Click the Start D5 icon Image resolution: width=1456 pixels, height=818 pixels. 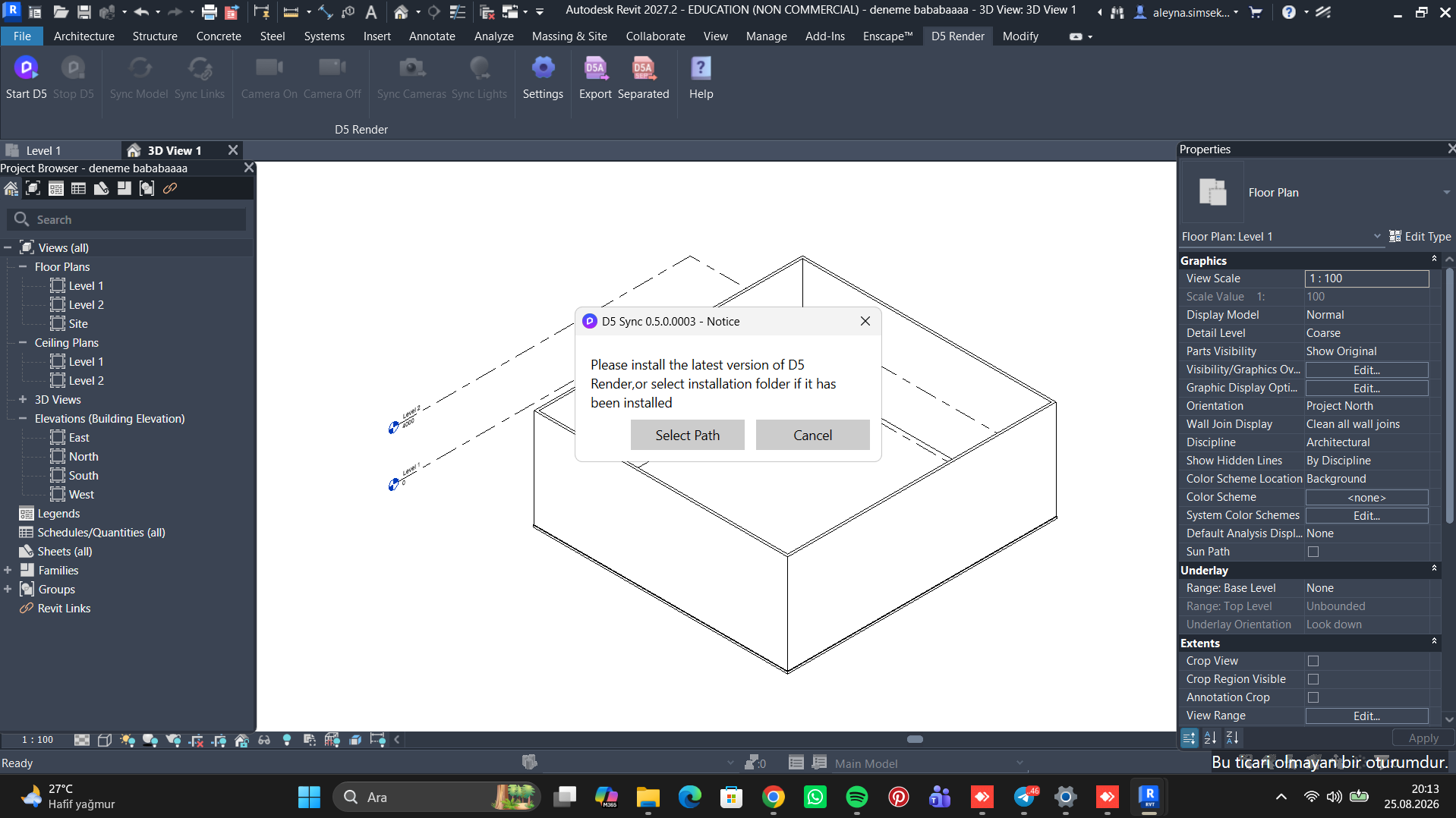(x=27, y=68)
